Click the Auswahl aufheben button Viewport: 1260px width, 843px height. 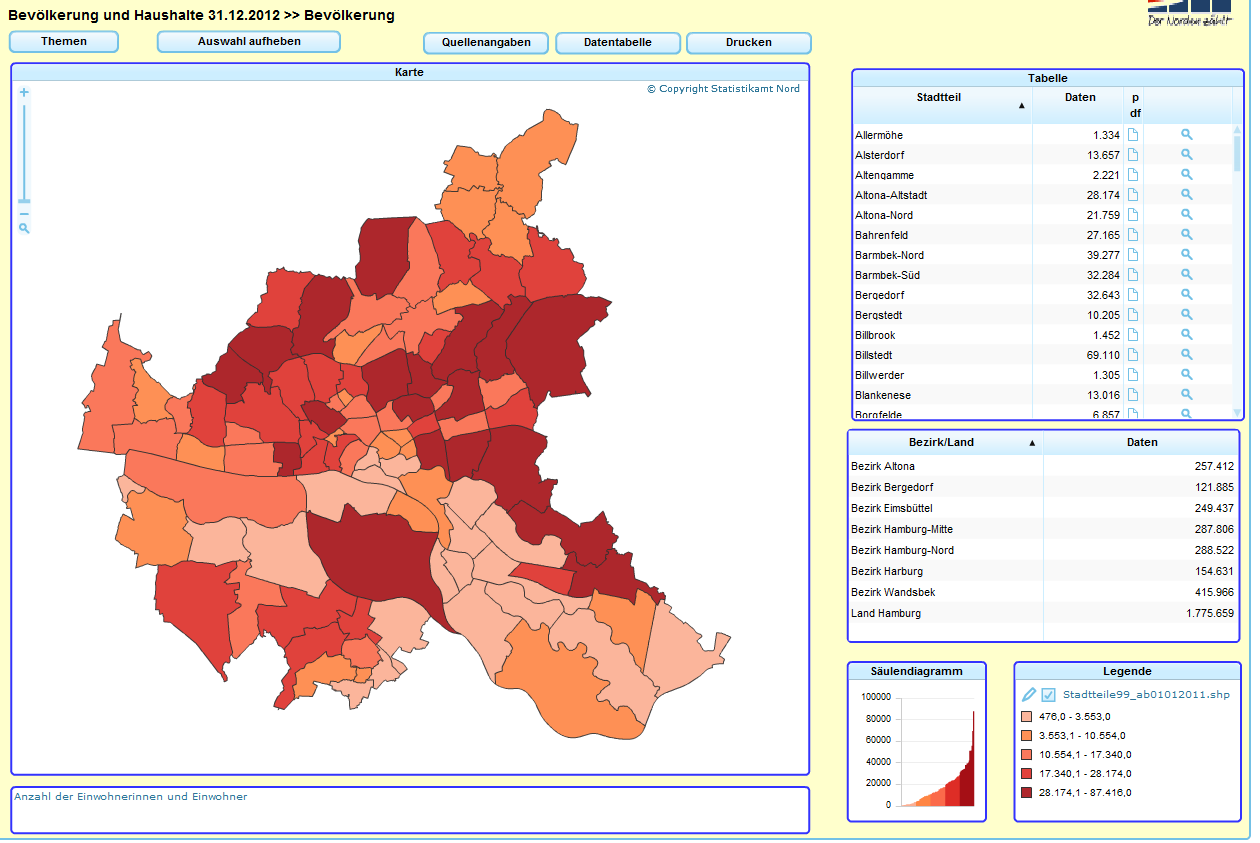[249, 42]
